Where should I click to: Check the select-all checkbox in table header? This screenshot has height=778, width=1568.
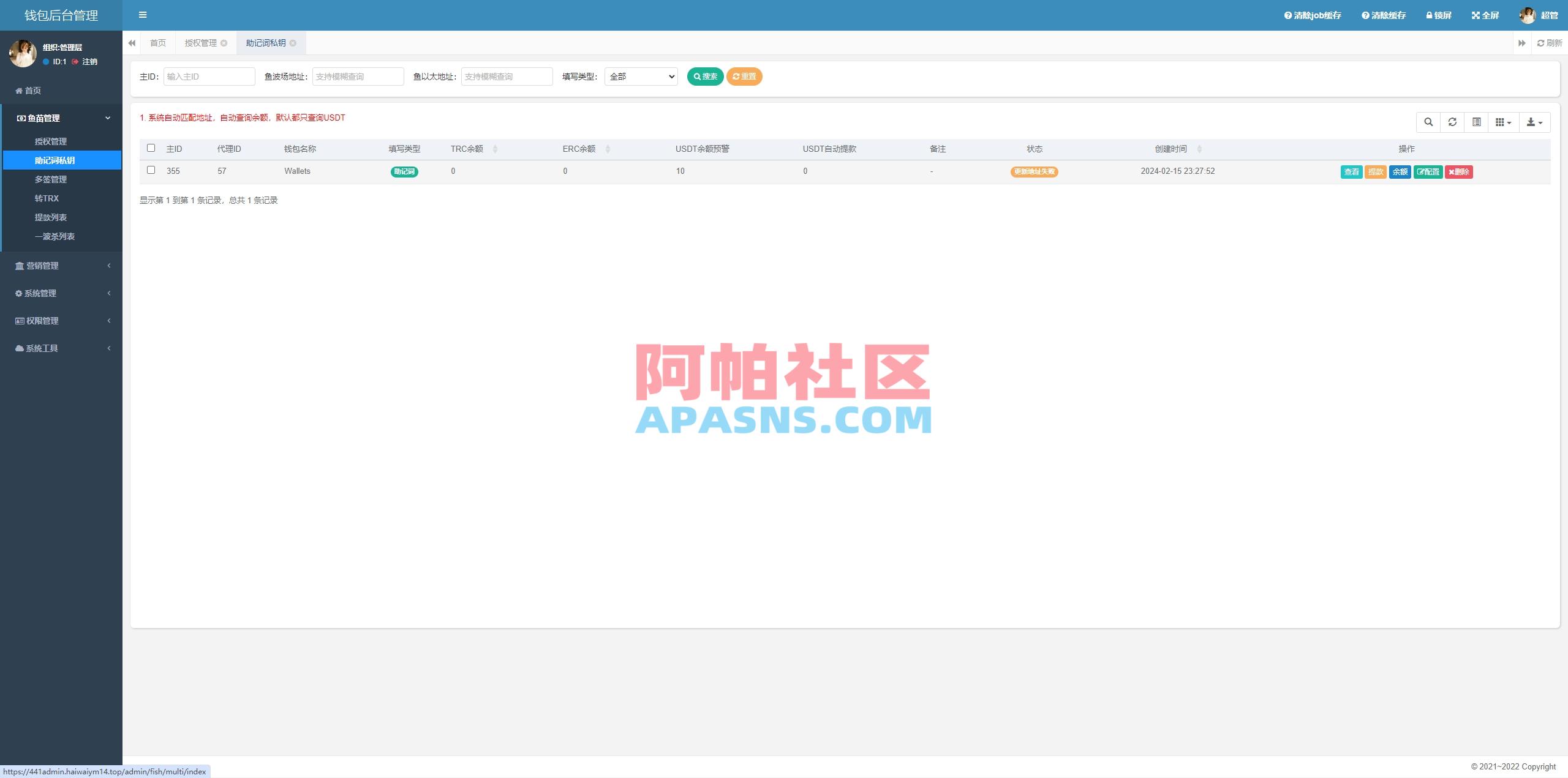[x=151, y=148]
